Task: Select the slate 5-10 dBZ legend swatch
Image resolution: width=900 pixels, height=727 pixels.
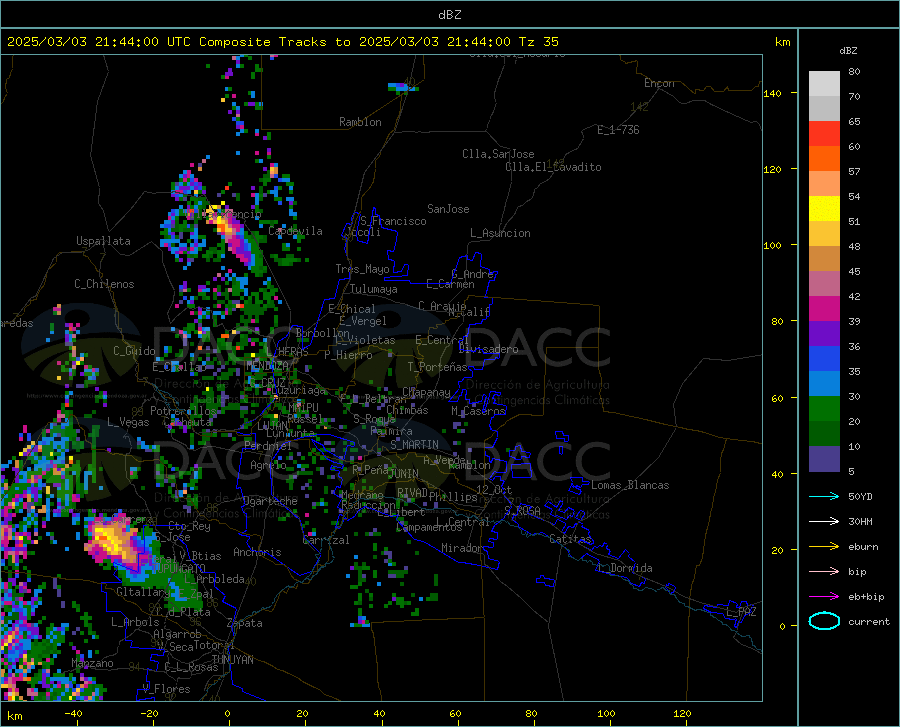Action: tap(824, 459)
